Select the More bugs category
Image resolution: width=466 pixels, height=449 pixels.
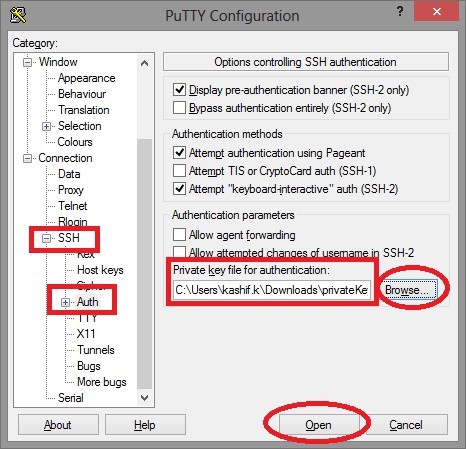[x=102, y=382]
